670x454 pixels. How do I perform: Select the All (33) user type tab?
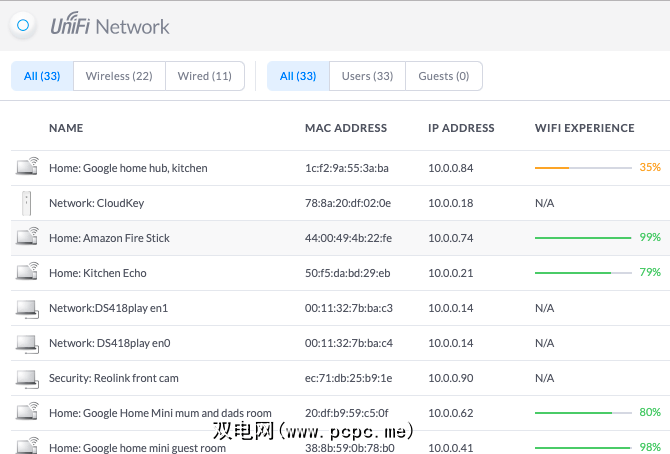point(298,76)
